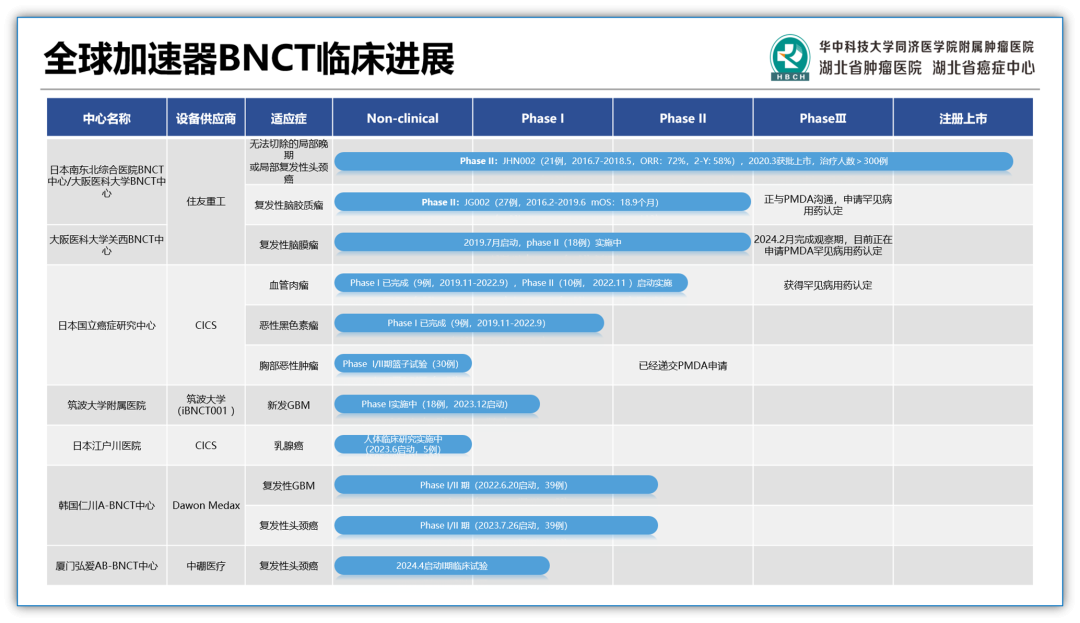Viewport: 1080px width, 623px height.
Task: Click the 已经递交PMDA申请 text
Action: pos(682,365)
